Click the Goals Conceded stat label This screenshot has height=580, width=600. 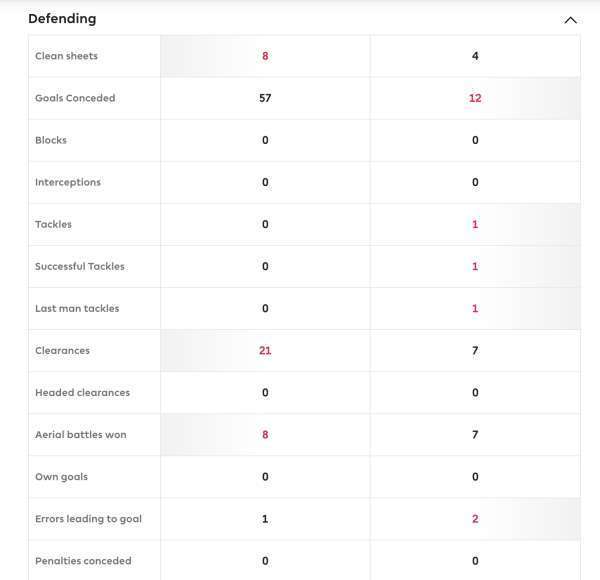coord(75,98)
